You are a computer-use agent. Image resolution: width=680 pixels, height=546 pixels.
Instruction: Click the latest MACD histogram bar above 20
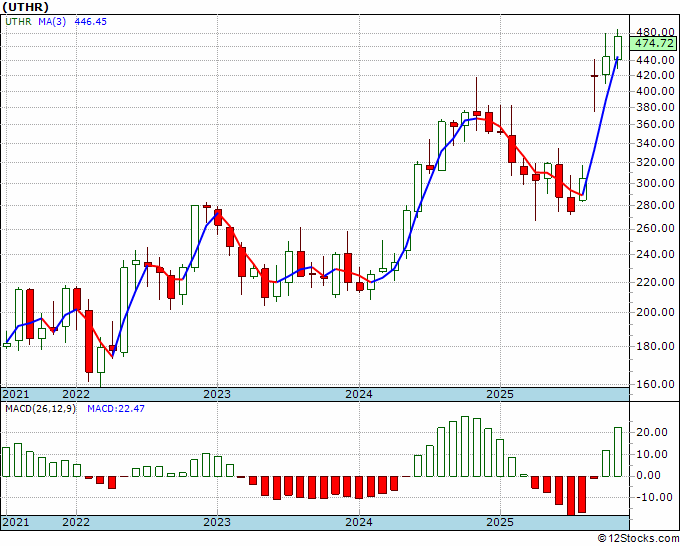pos(618,452)
